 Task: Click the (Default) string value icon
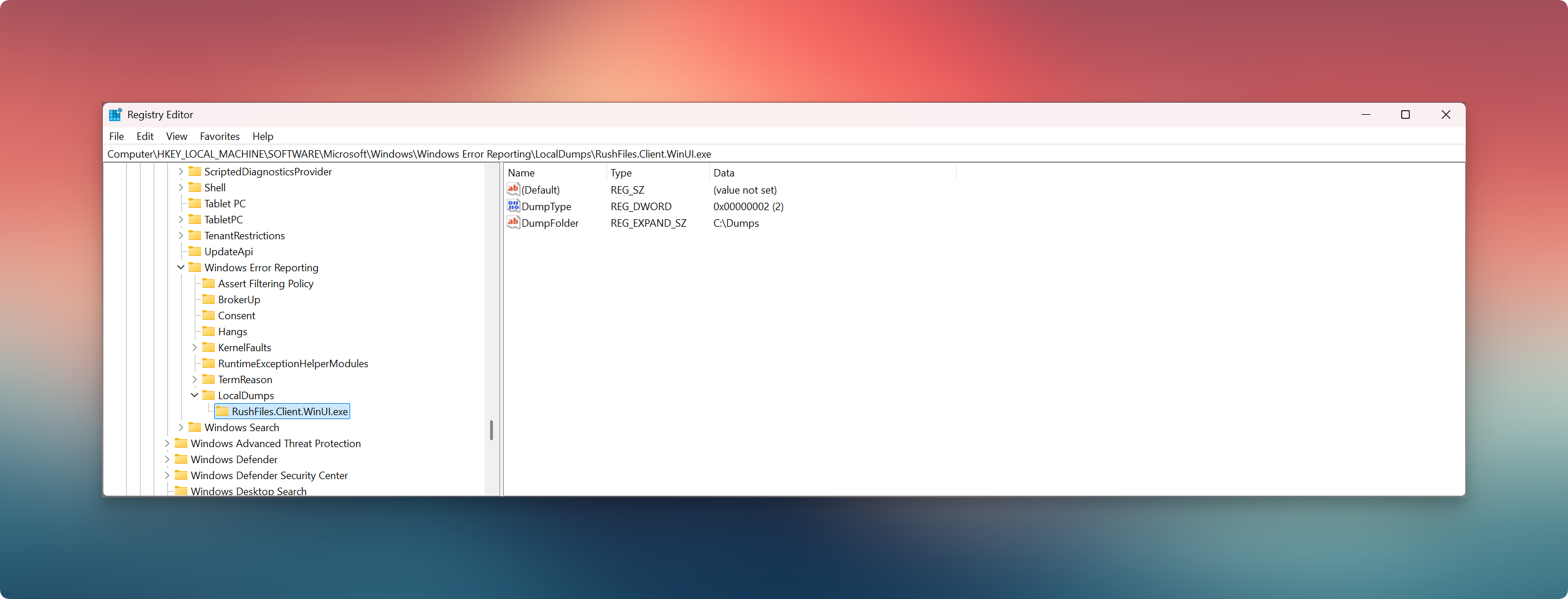click(x=513, y=190)
